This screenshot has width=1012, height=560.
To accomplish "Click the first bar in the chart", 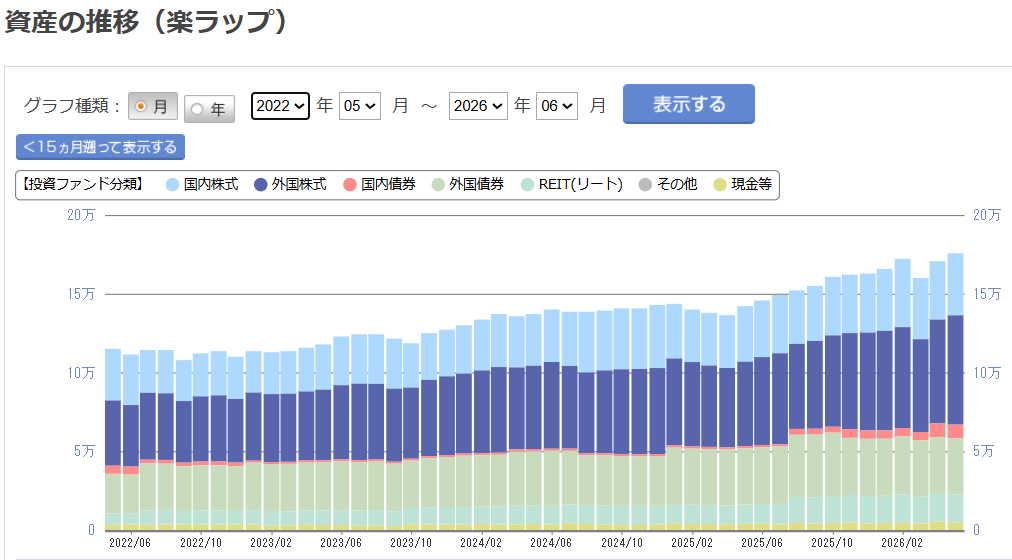I will tap(113, 439).
